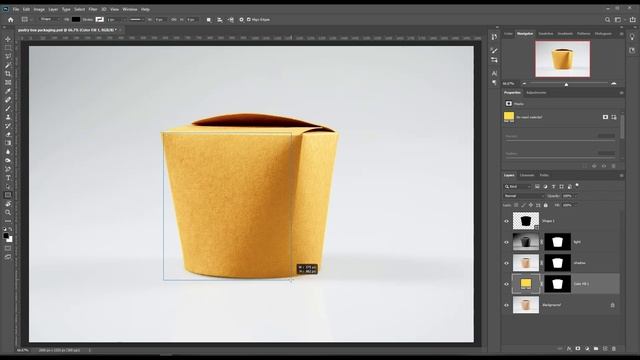The image size is (640, 360).
Task: Toggle the Align Edges checkbox
Action: click(249, 20)
